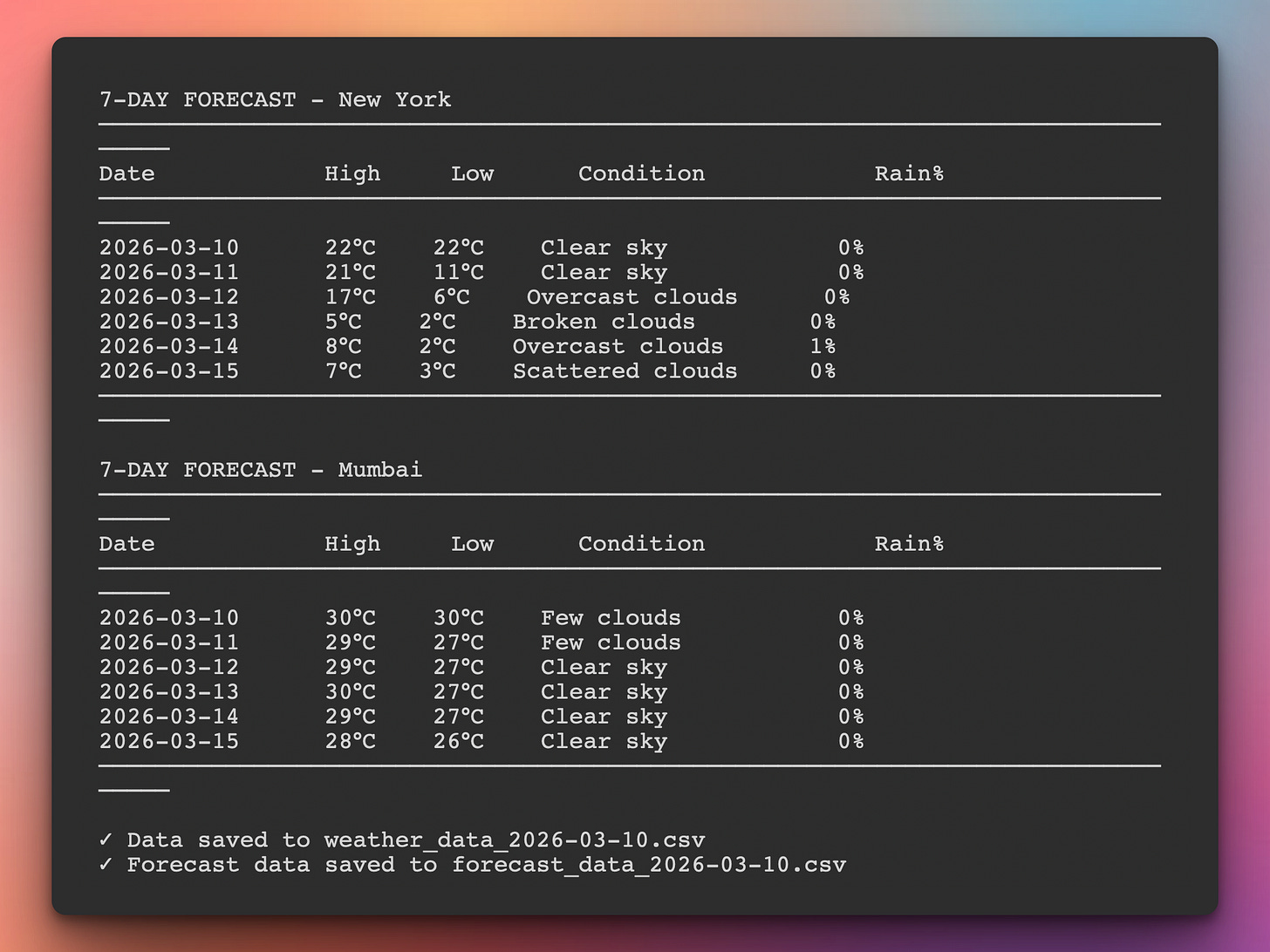Click the 0% rain on Mumbai 2026-03-15 row
1270x952 pixels.
[851, 741]
